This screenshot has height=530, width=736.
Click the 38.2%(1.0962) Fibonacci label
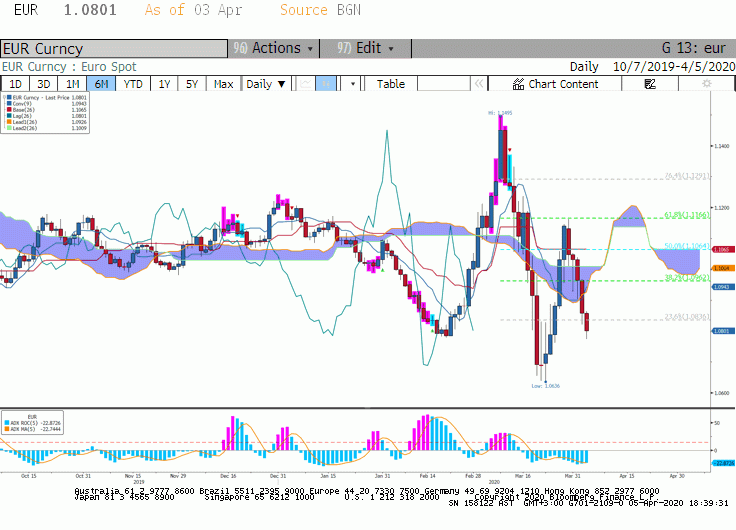687,277
